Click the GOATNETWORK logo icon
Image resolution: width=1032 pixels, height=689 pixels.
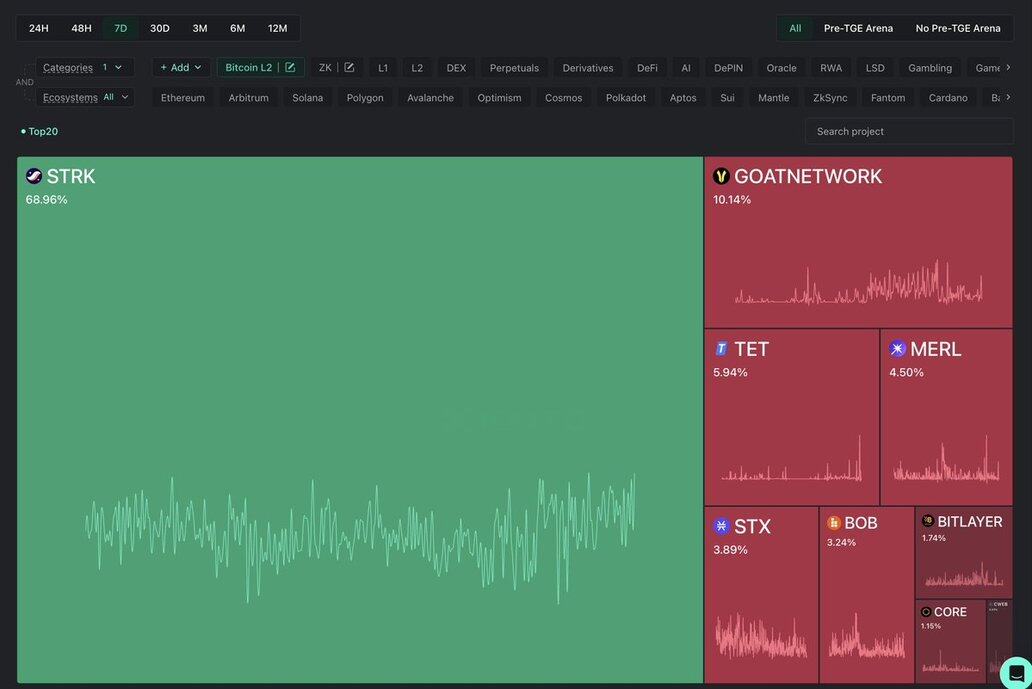coord(721,177)
